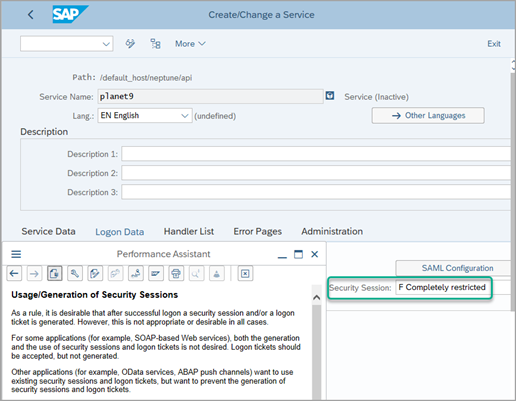Image resolution: width=516 pixels, height=401 pixels.
Task: Open the Administration tab
Action: click(x=332, y=231)
